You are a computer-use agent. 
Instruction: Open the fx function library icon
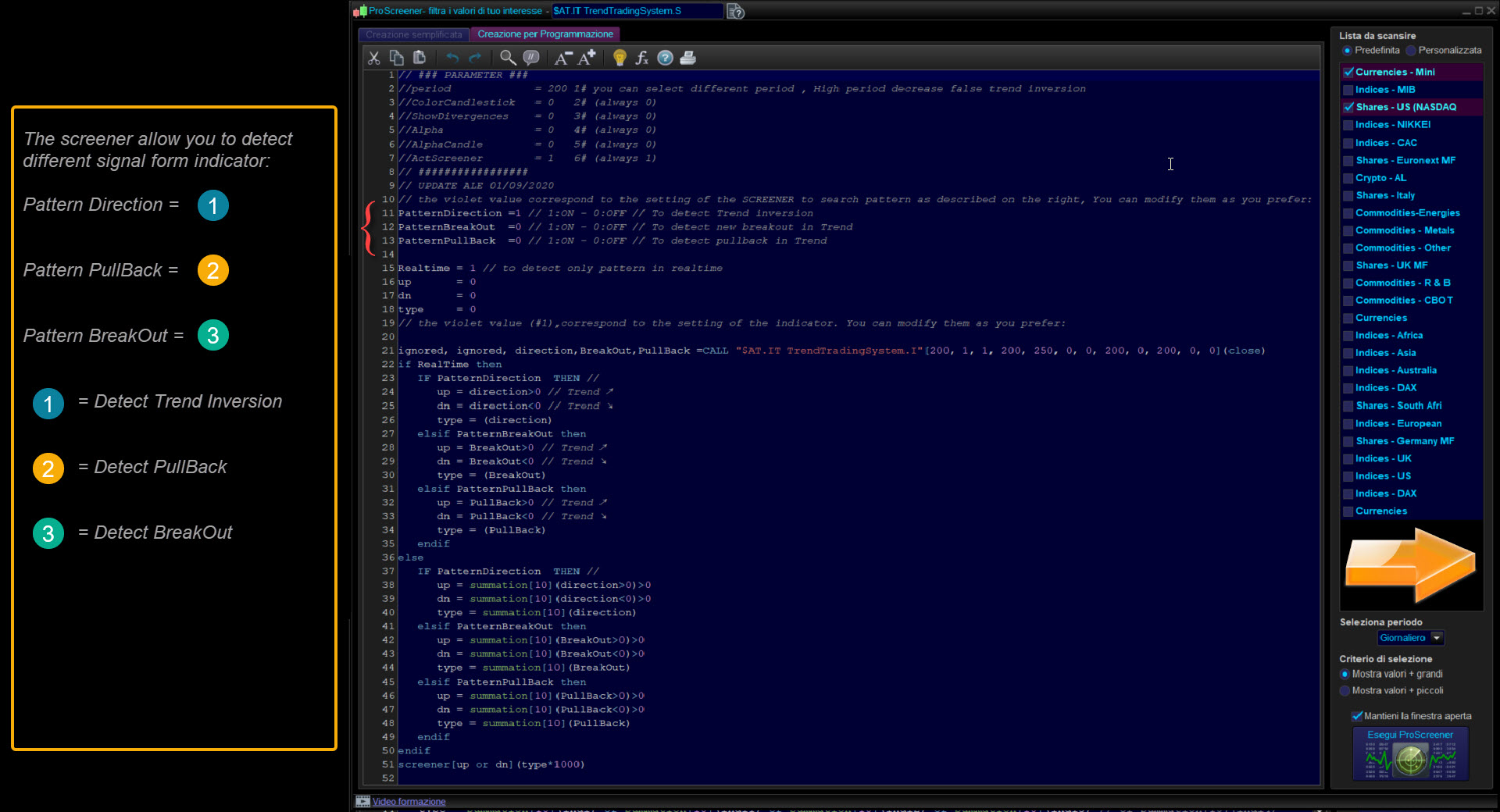pos(642,58)
